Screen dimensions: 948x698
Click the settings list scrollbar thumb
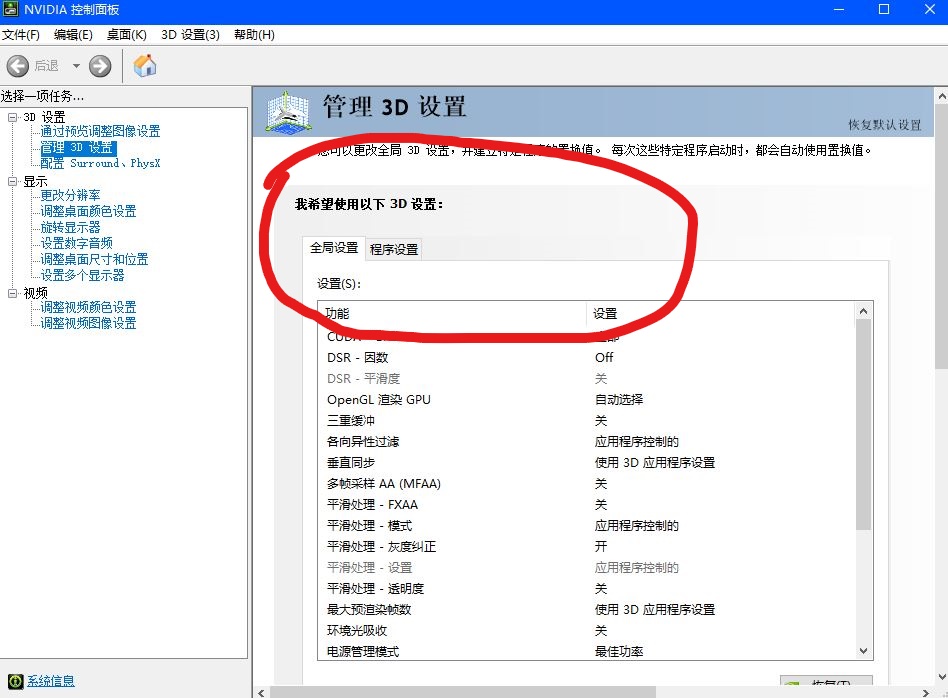coord(863,425)
